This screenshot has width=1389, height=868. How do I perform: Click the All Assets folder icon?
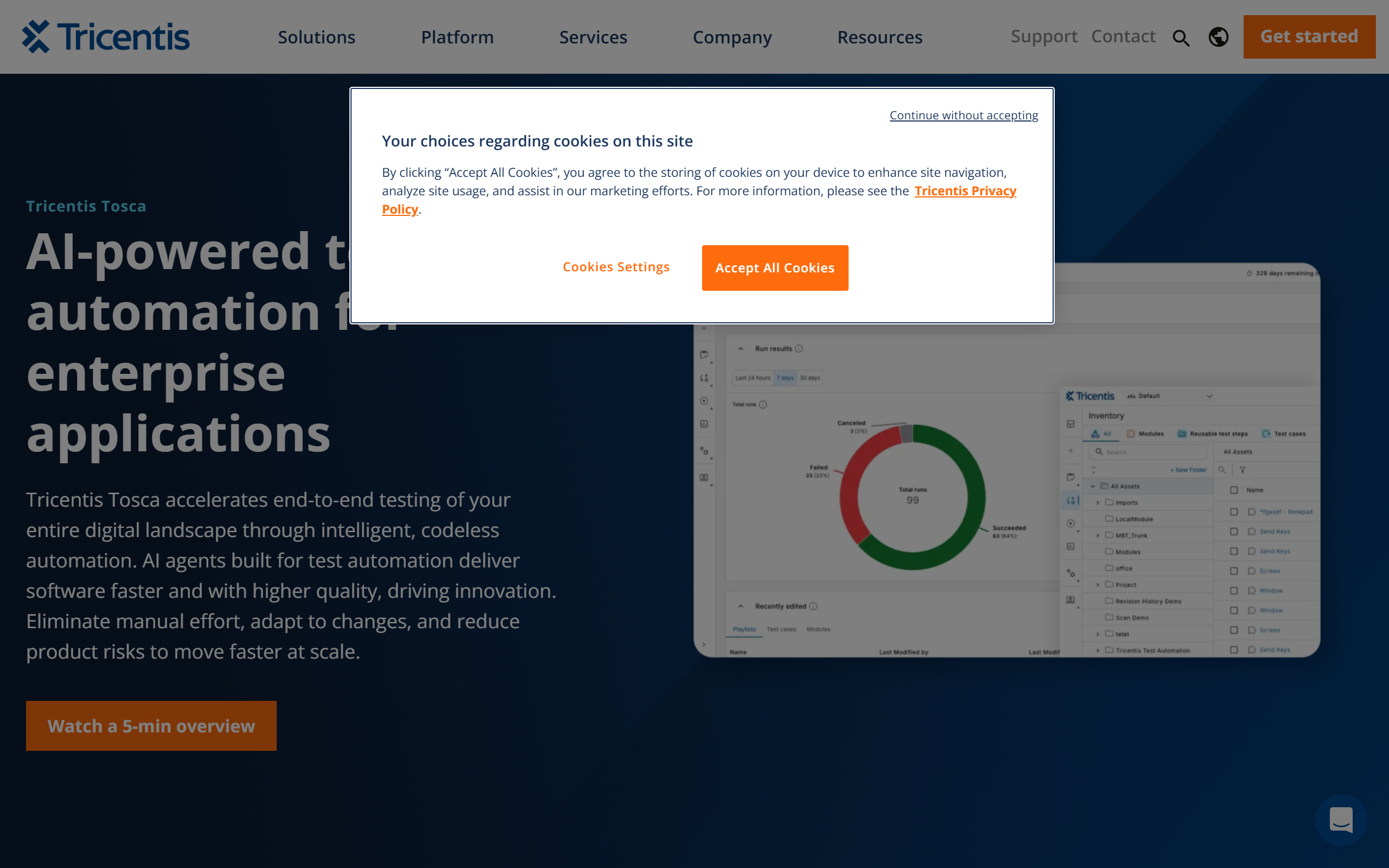1104,486
